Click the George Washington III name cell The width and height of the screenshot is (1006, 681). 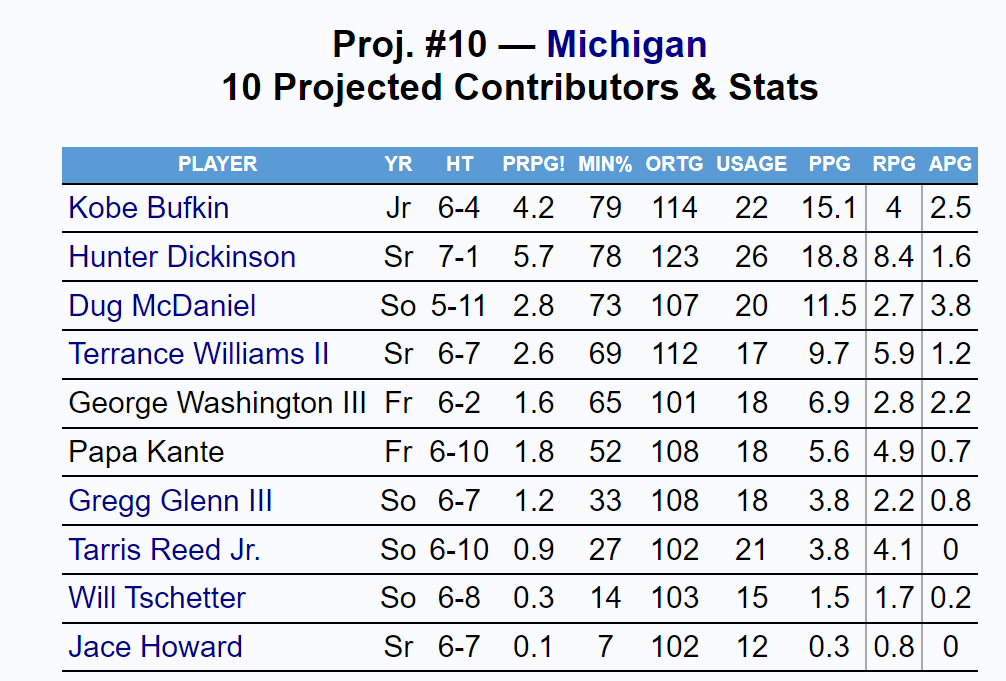[x=217, y=403]
